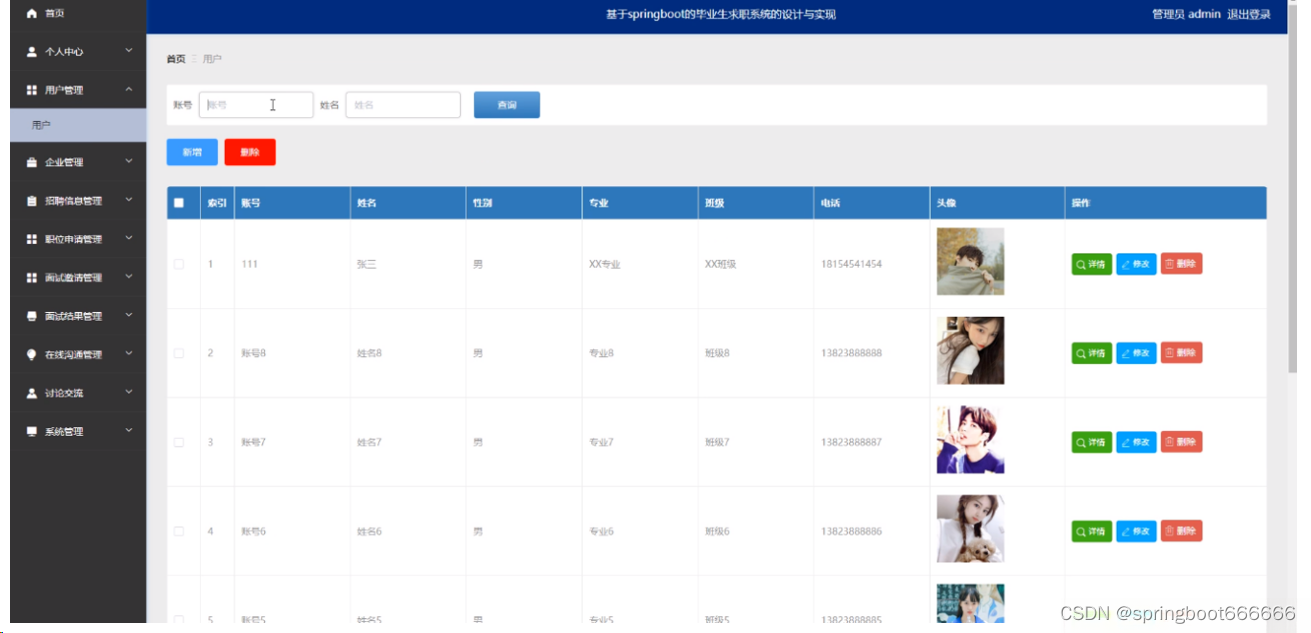
Task: Open 详情 for user 姓名6
Action: click(1091, 531)
